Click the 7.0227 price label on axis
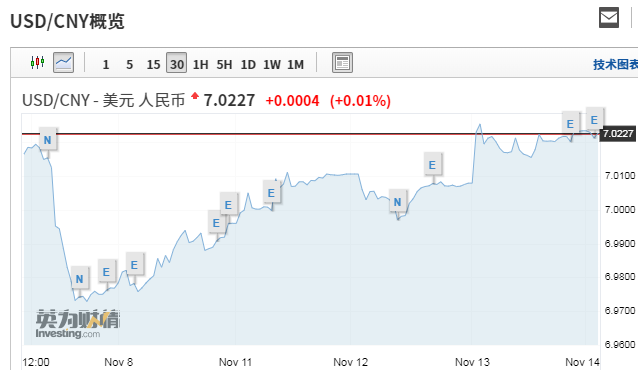Viewport: 638px width, 370px height. coord(618,134)
